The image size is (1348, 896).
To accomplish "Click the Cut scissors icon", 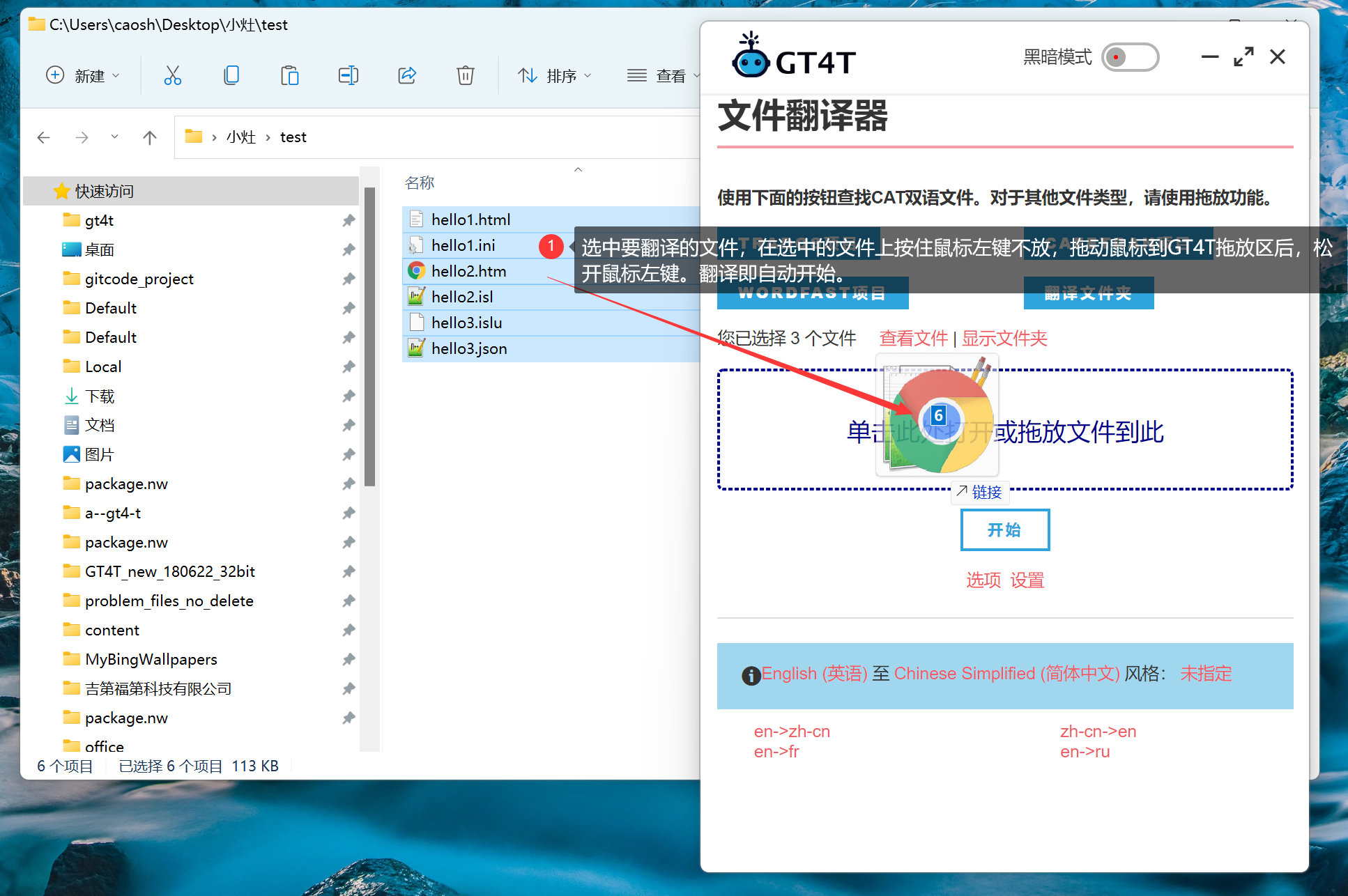I will 172,75.
